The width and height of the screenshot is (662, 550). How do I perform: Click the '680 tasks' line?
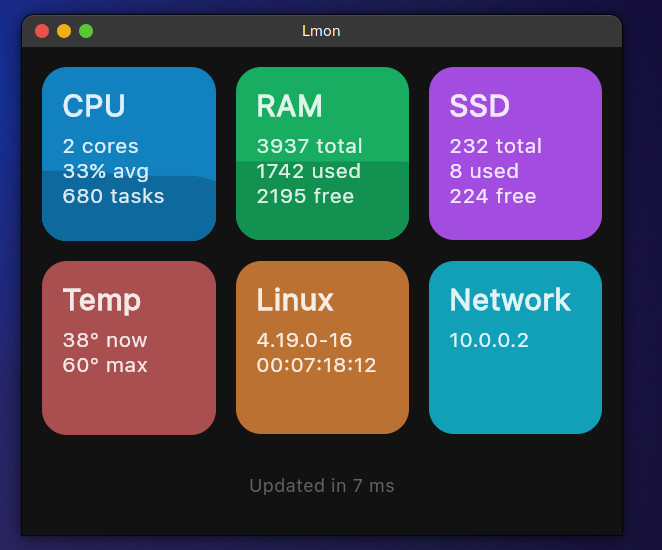point(113,196)
